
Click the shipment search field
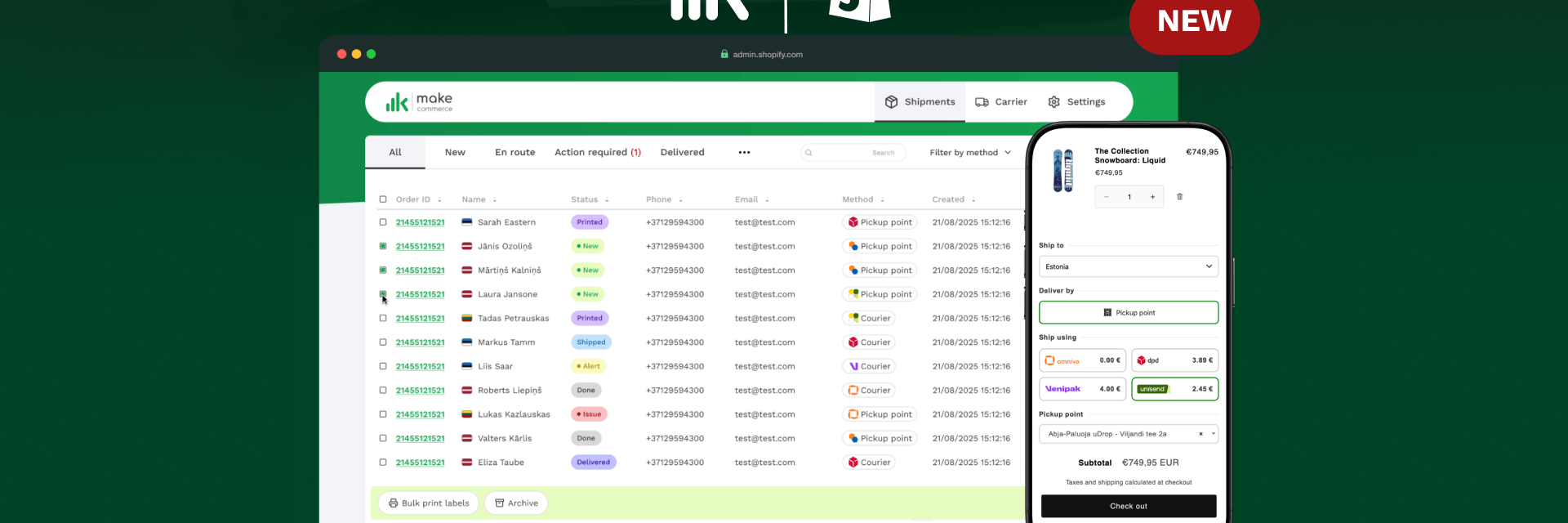[x=853, y=153]
